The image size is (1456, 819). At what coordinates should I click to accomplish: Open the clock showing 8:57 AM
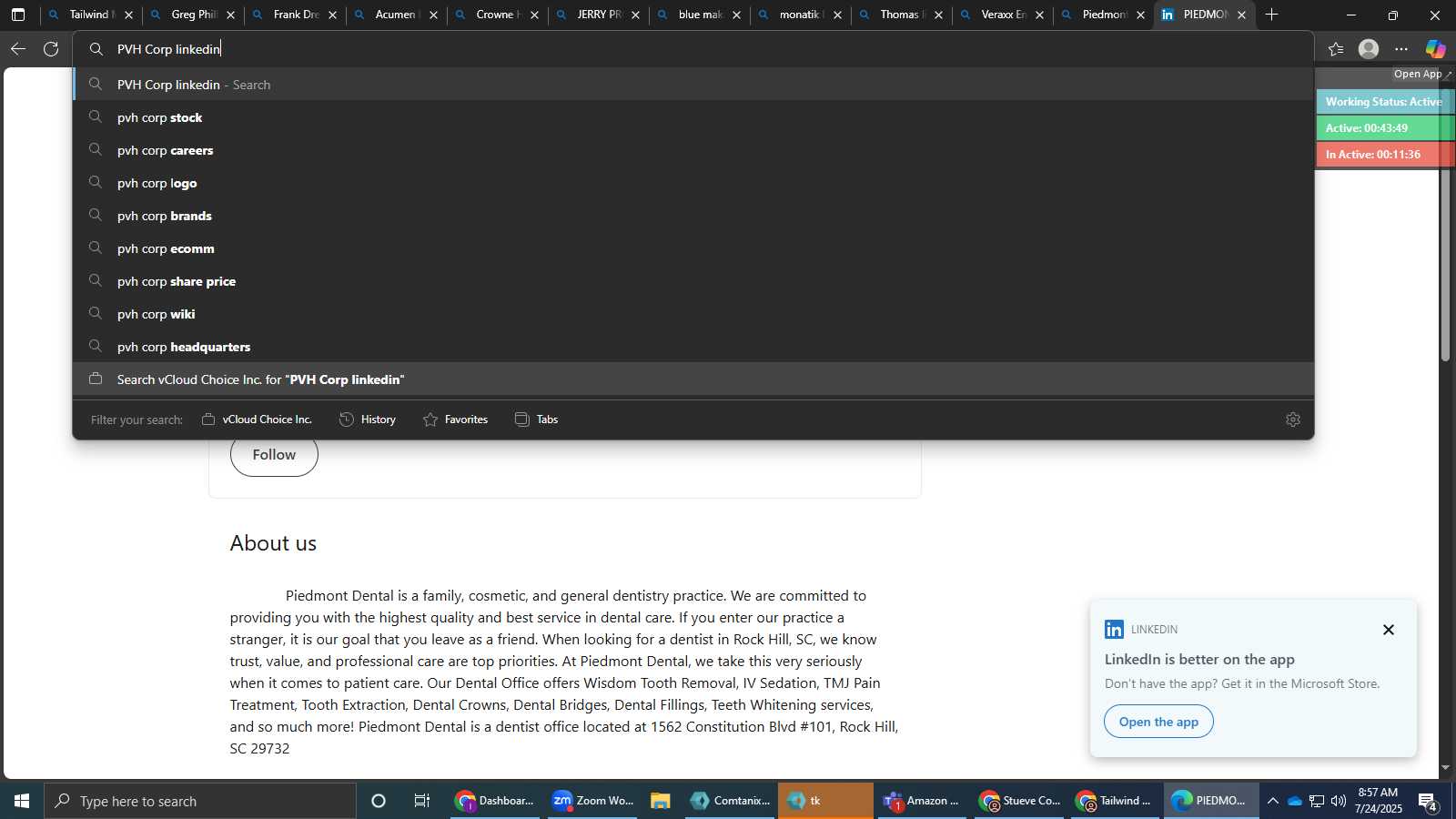pos(1378,801)
